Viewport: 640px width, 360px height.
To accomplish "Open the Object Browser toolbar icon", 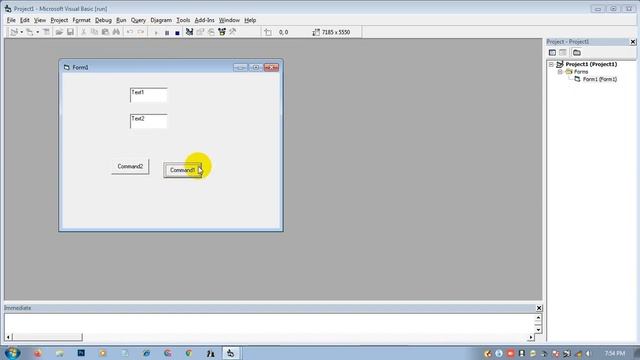I will 222,32.
